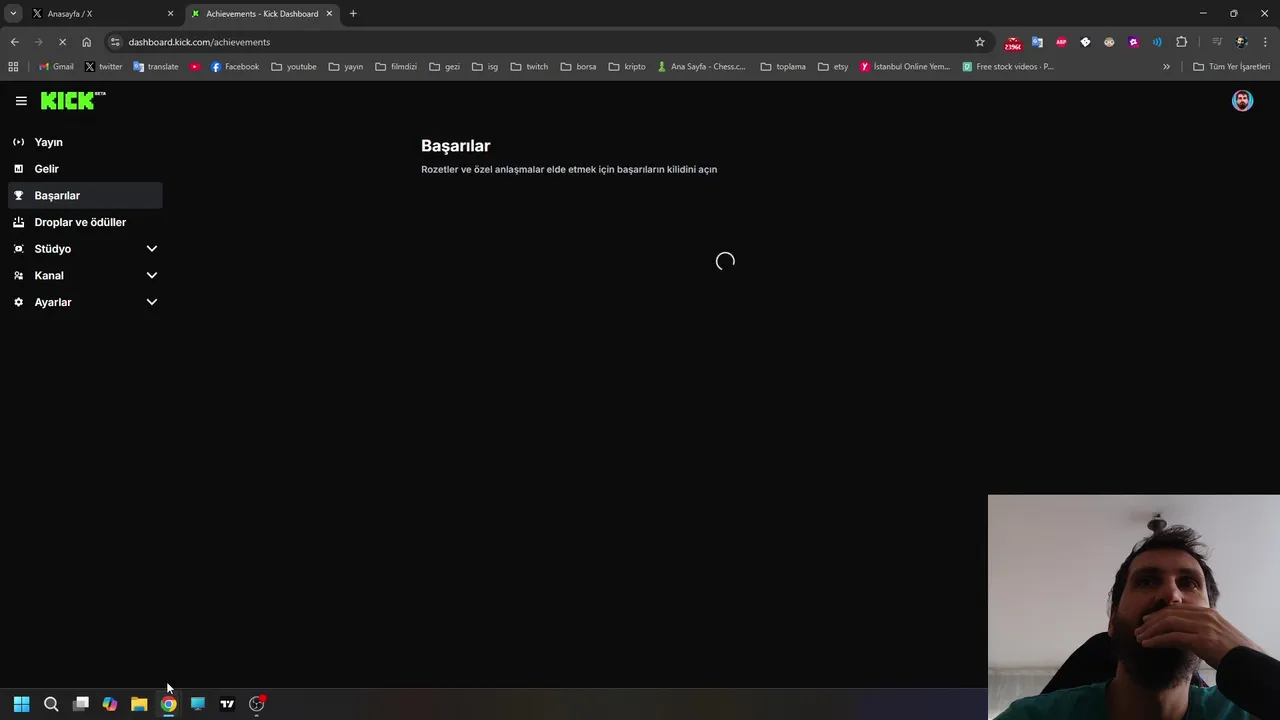Image resolution: width=1280 pixels, height=720 pixels.
Task: Open the white diamond tag extension
Action: pos(1085,42)
